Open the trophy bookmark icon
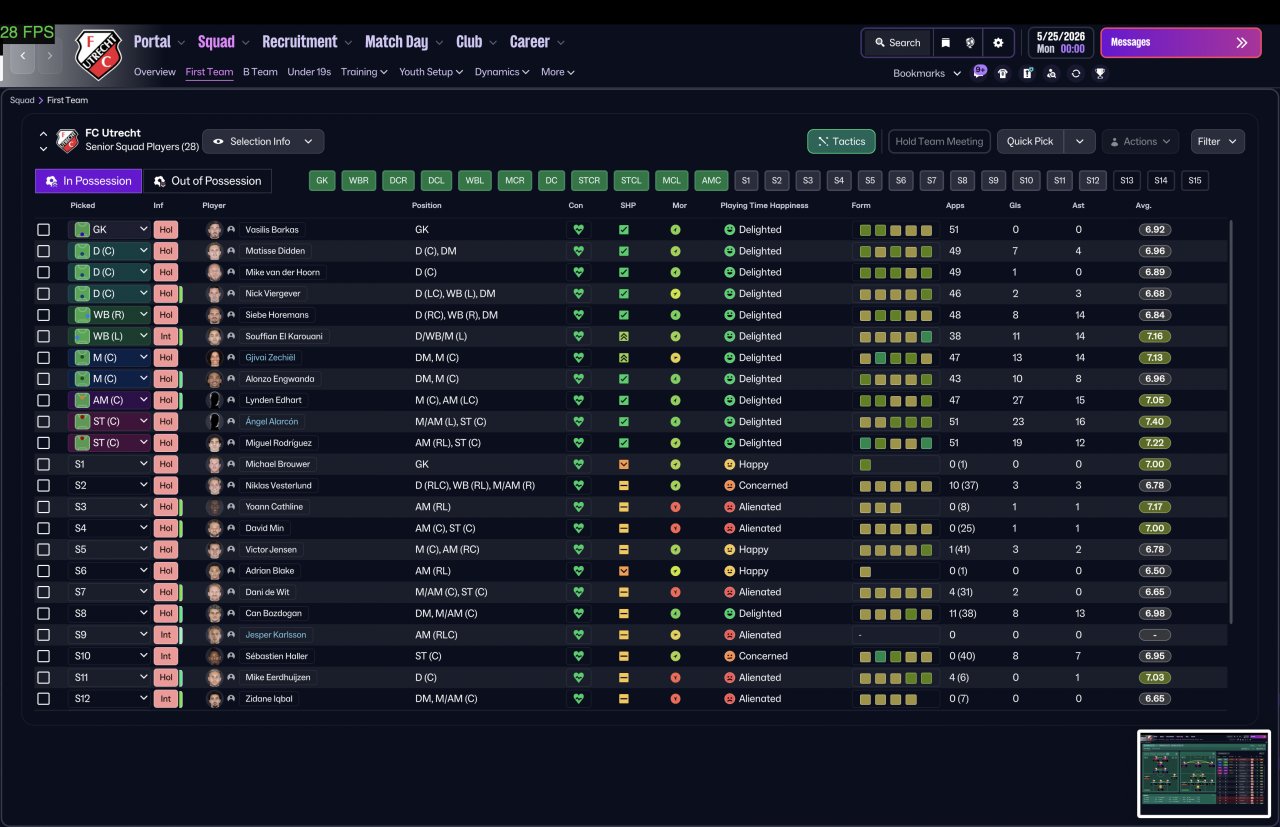1280x827 pixels. [x=1099, y=73]
